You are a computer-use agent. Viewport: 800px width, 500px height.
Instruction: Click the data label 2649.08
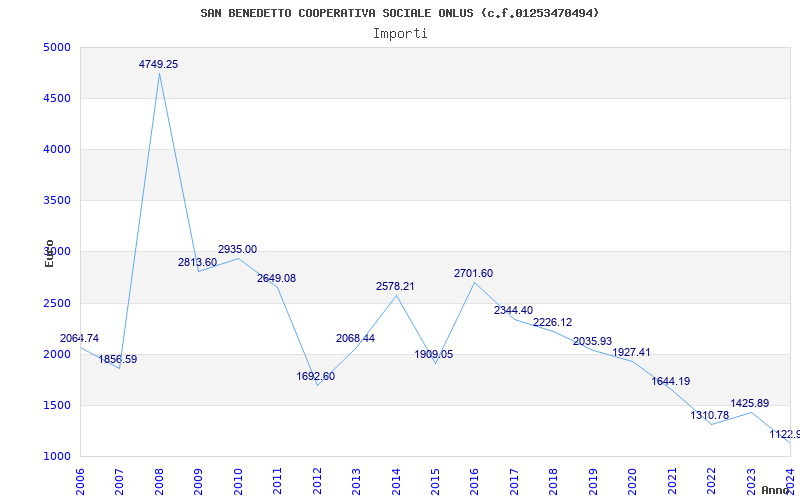(277, 279)
